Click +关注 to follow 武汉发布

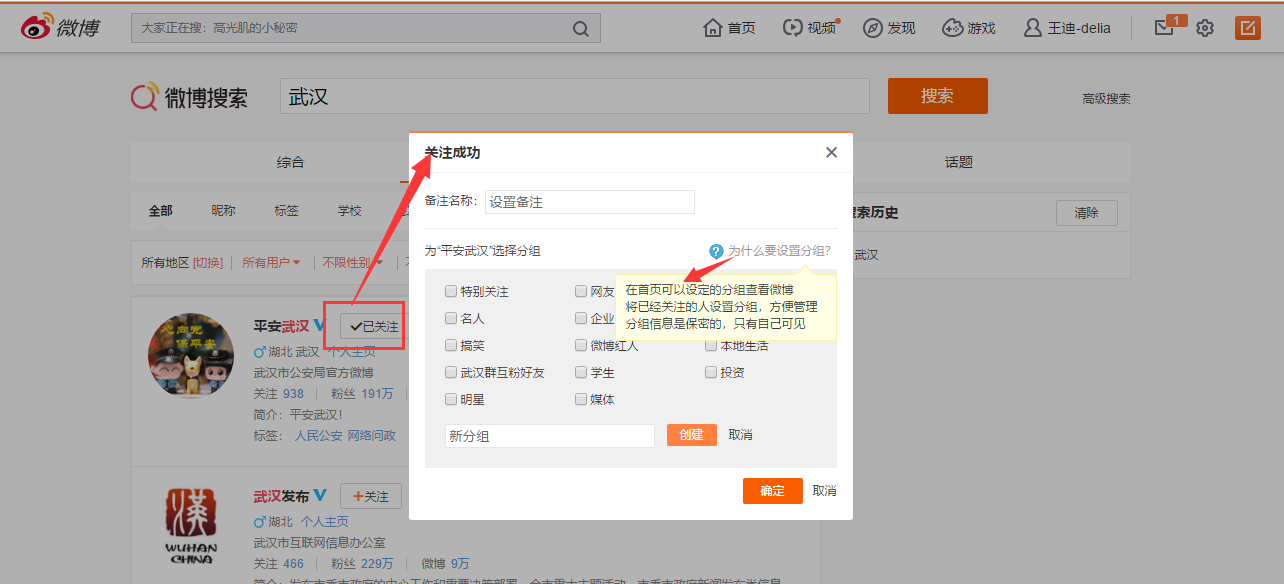coord(371,496)
